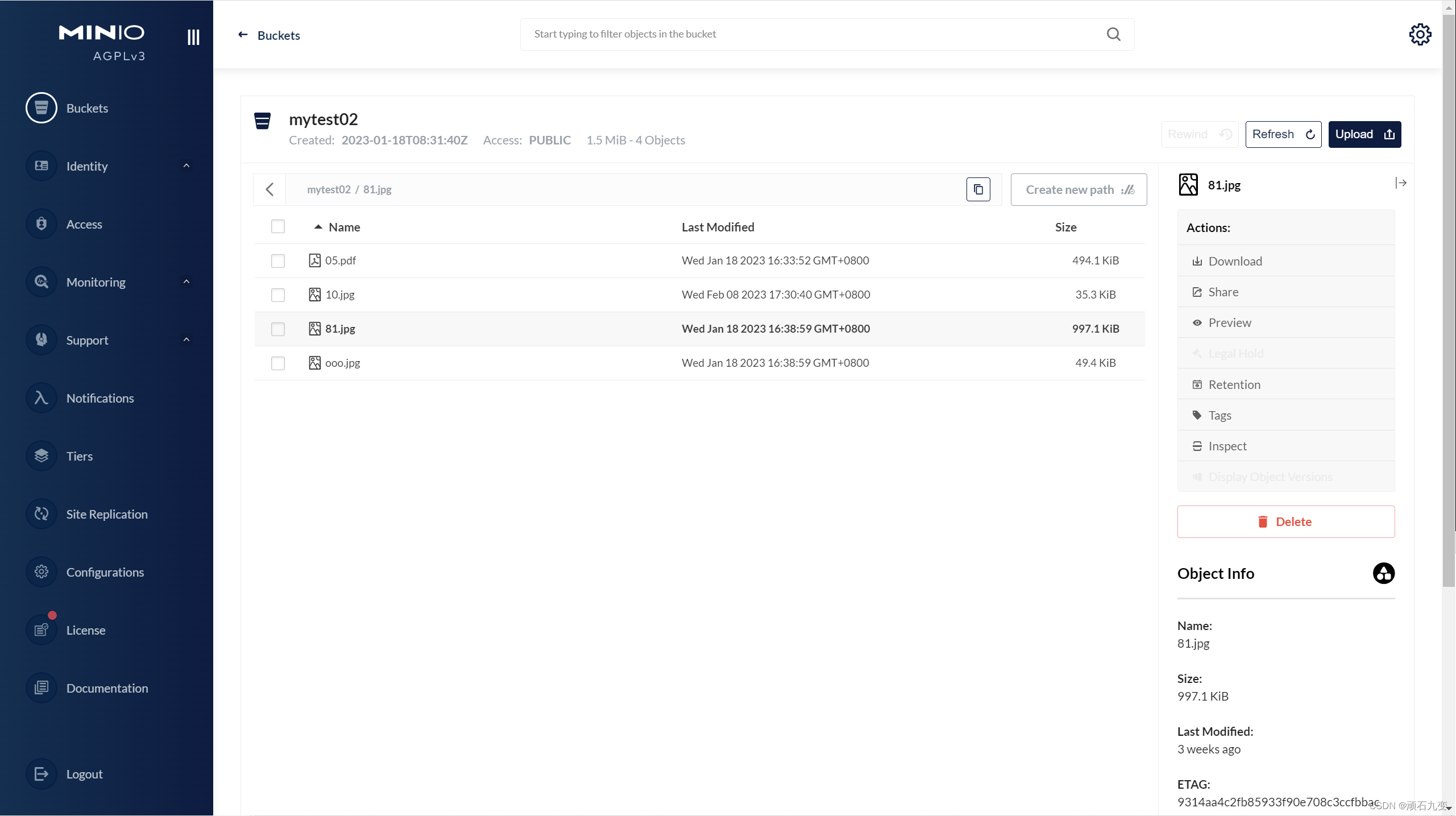
Task: Click the Upload button
Action: pos(1364,134)
